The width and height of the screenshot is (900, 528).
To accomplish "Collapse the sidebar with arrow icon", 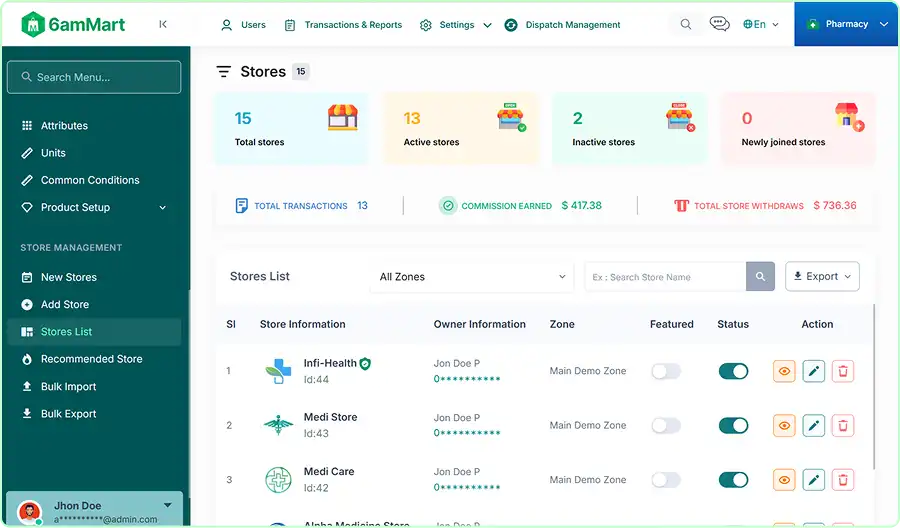I will point(163,24).
